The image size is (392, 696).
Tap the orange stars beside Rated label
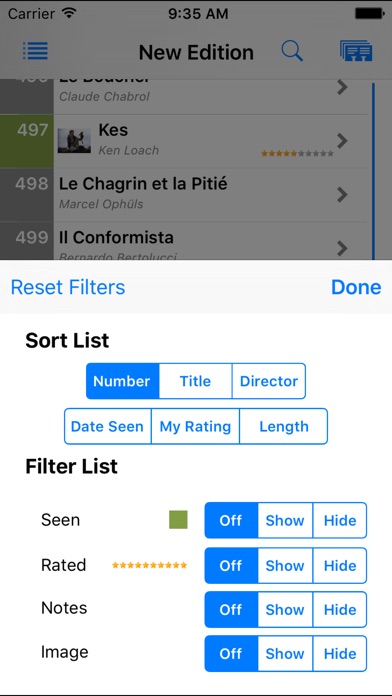click(150, 565)
